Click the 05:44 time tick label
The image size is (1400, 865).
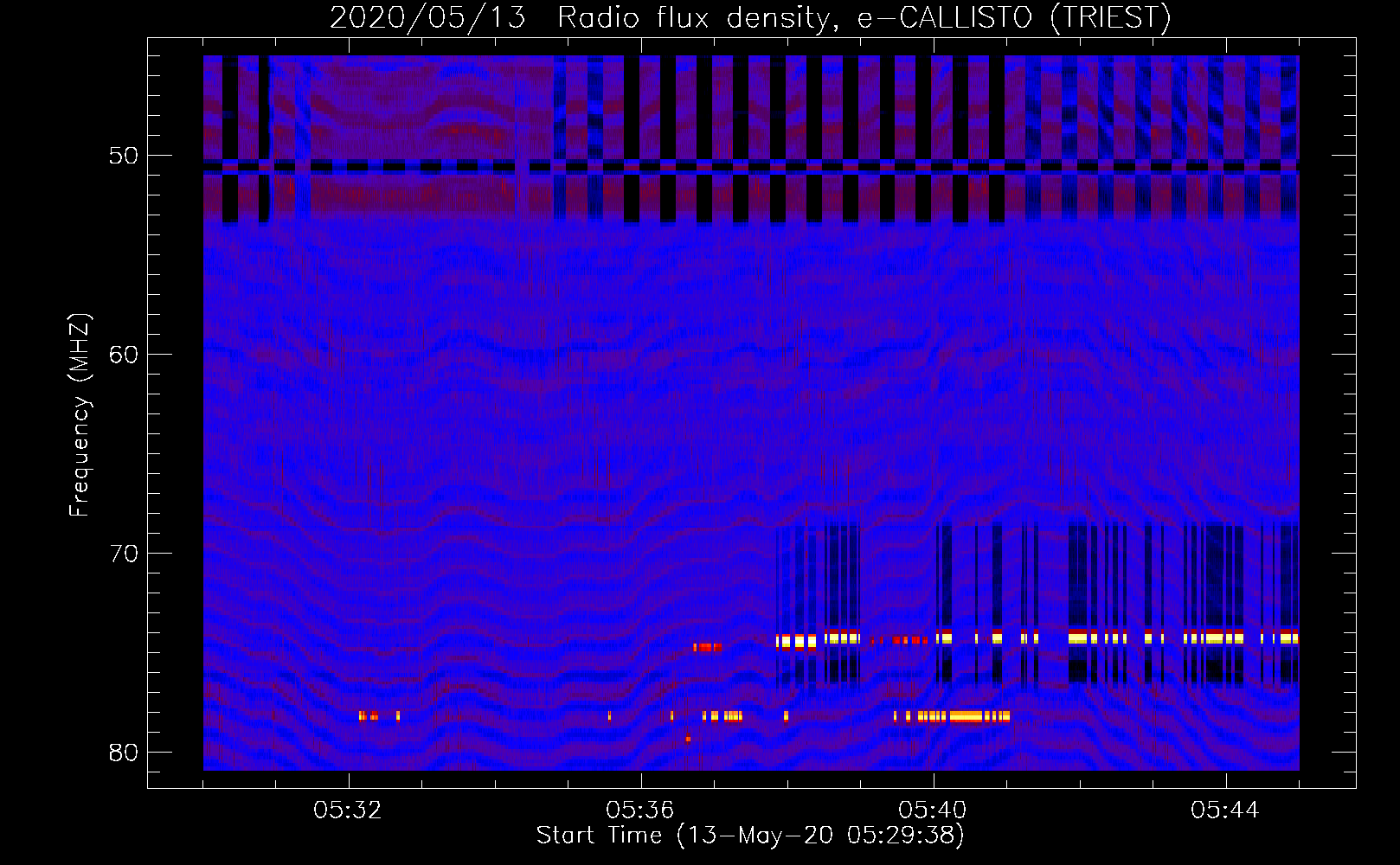(1225, 811)
